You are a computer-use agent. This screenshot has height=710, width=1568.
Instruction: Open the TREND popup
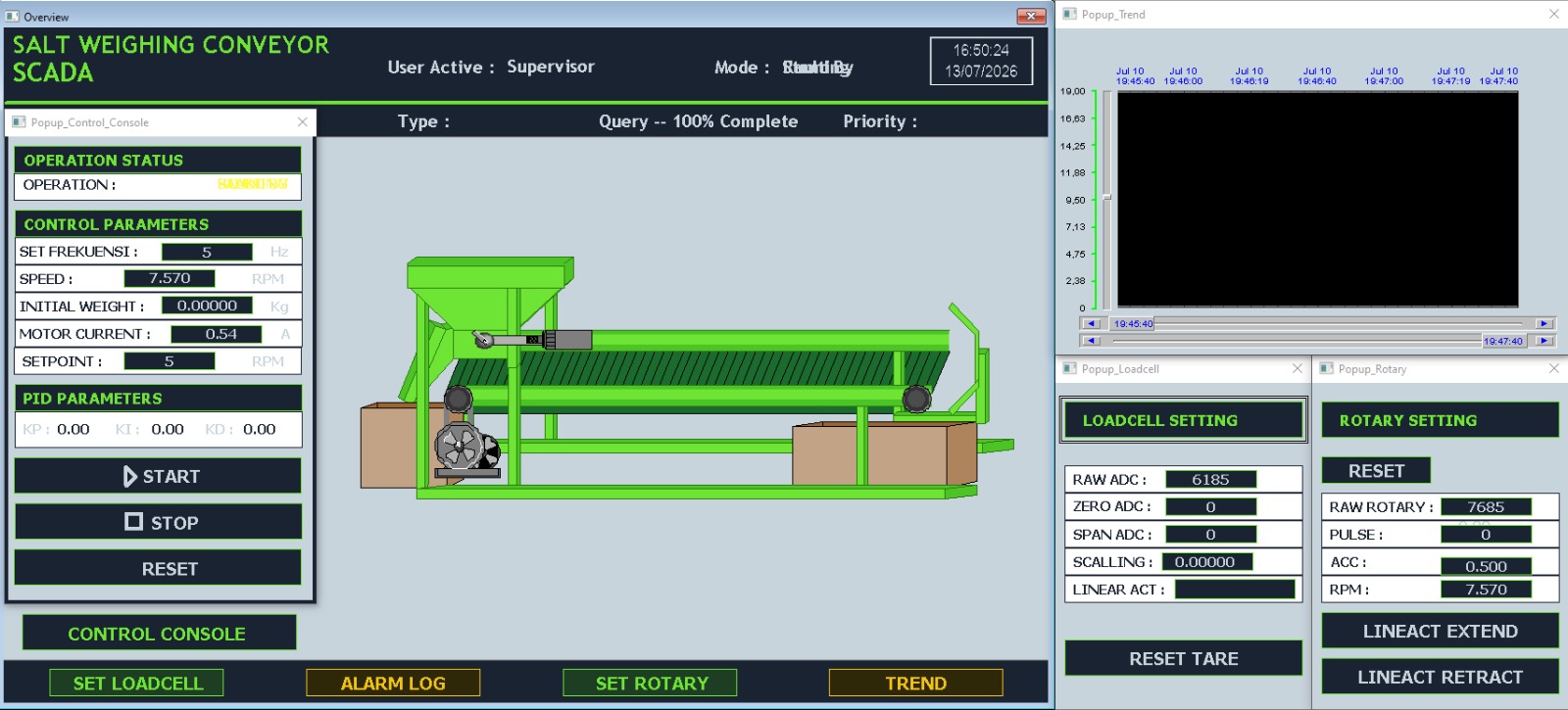point(916,683)
